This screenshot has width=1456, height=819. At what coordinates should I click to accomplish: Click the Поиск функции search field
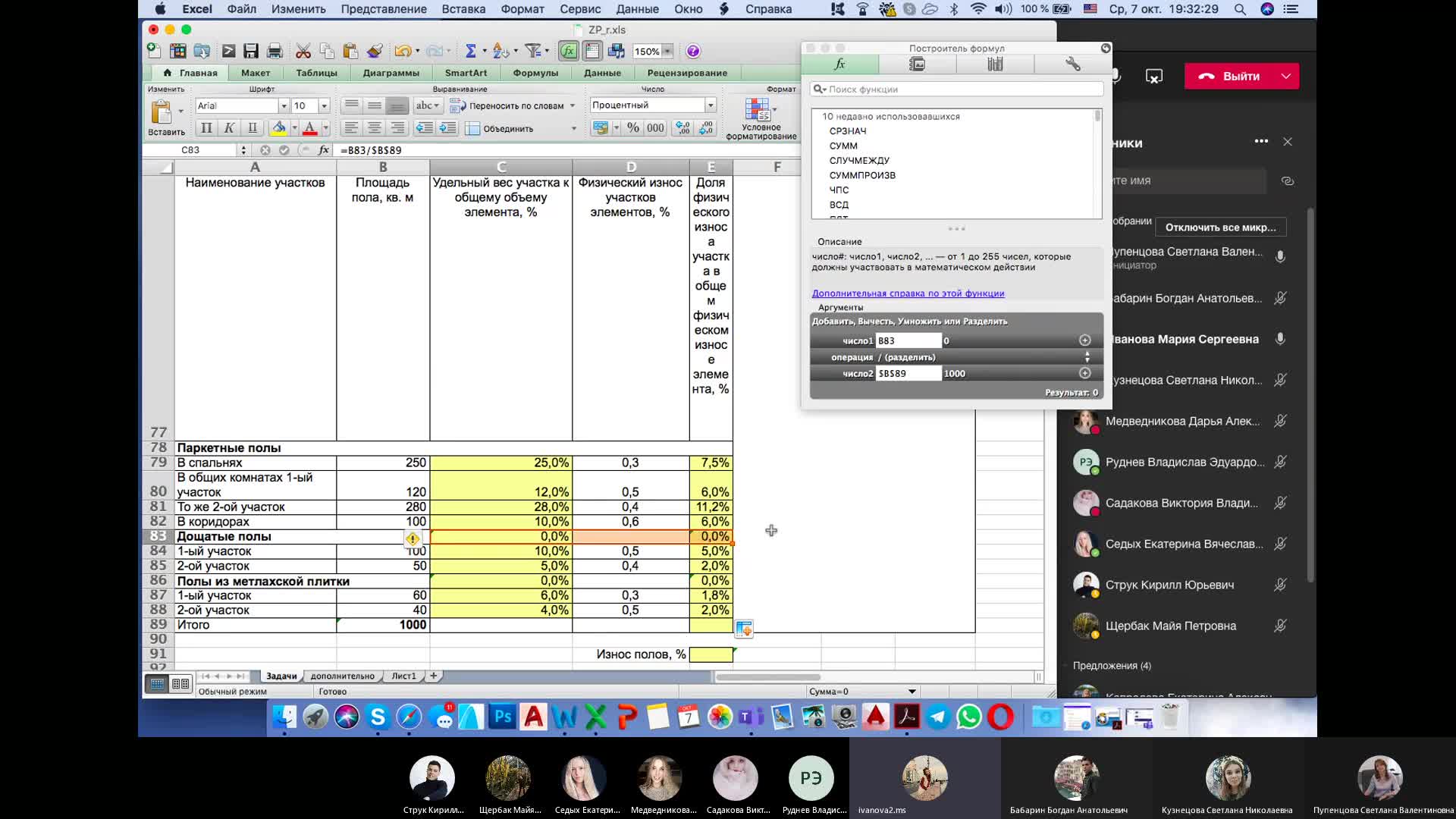[x=956, y=89]
